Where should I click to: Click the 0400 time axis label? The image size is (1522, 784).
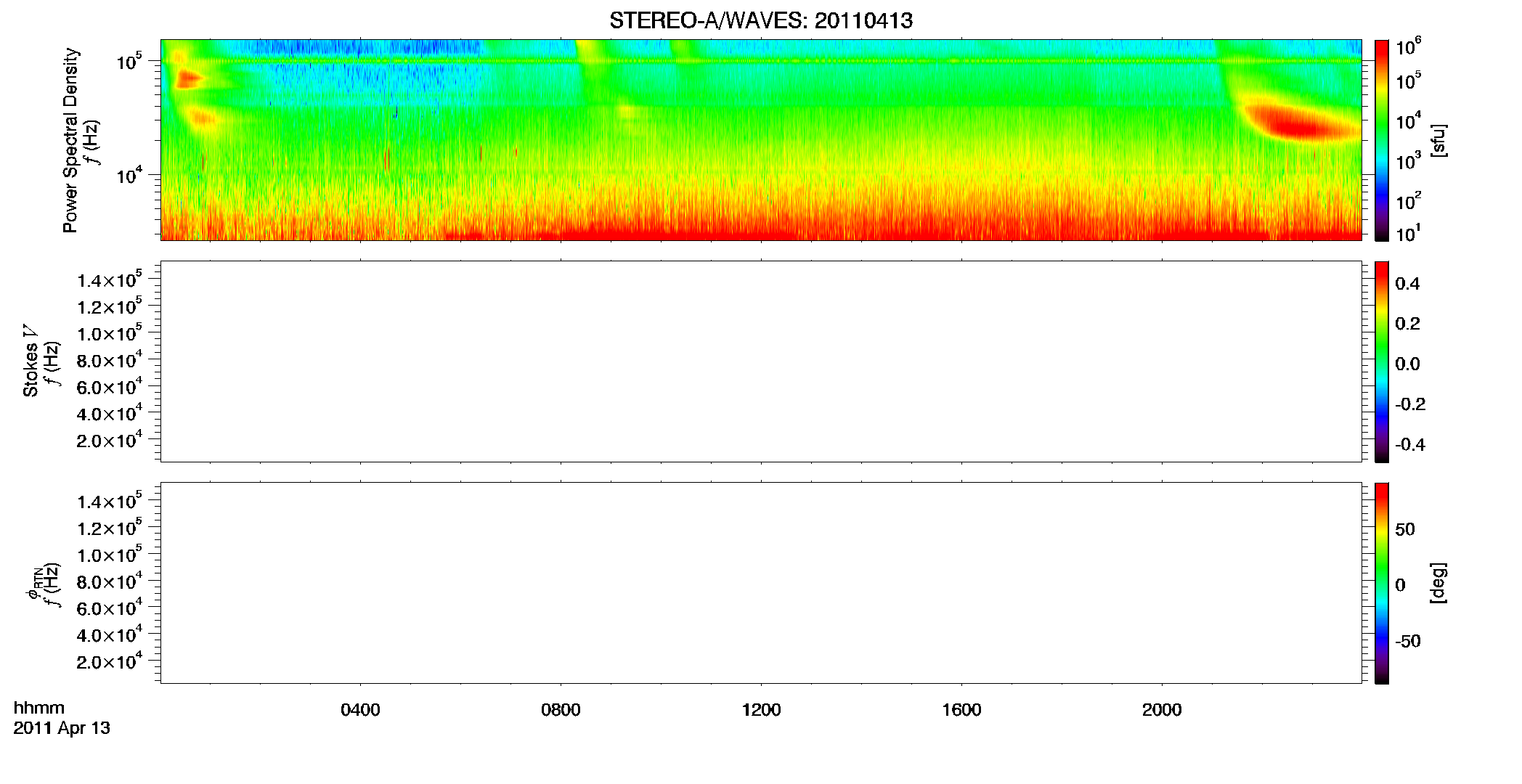[x=360, y=710]
